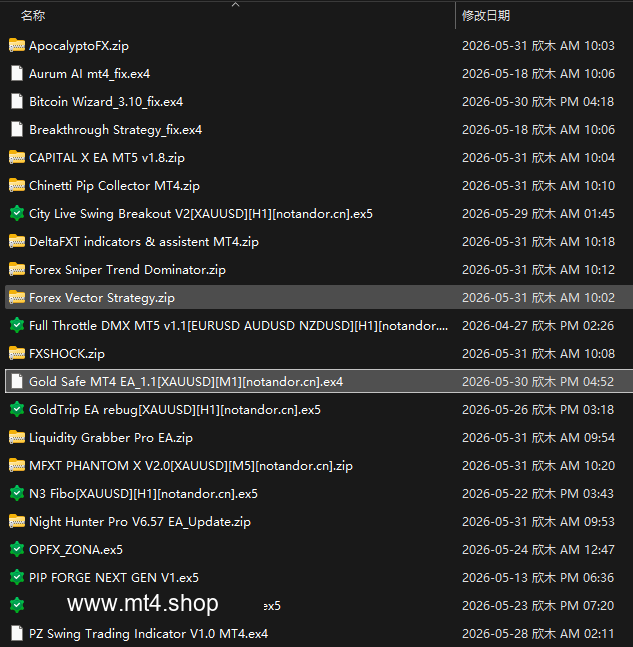Viewport: 633px width, 647px height.
Task: Click the ApocalyptoFX.zip folder icon
Action: (x=17, y=45)
